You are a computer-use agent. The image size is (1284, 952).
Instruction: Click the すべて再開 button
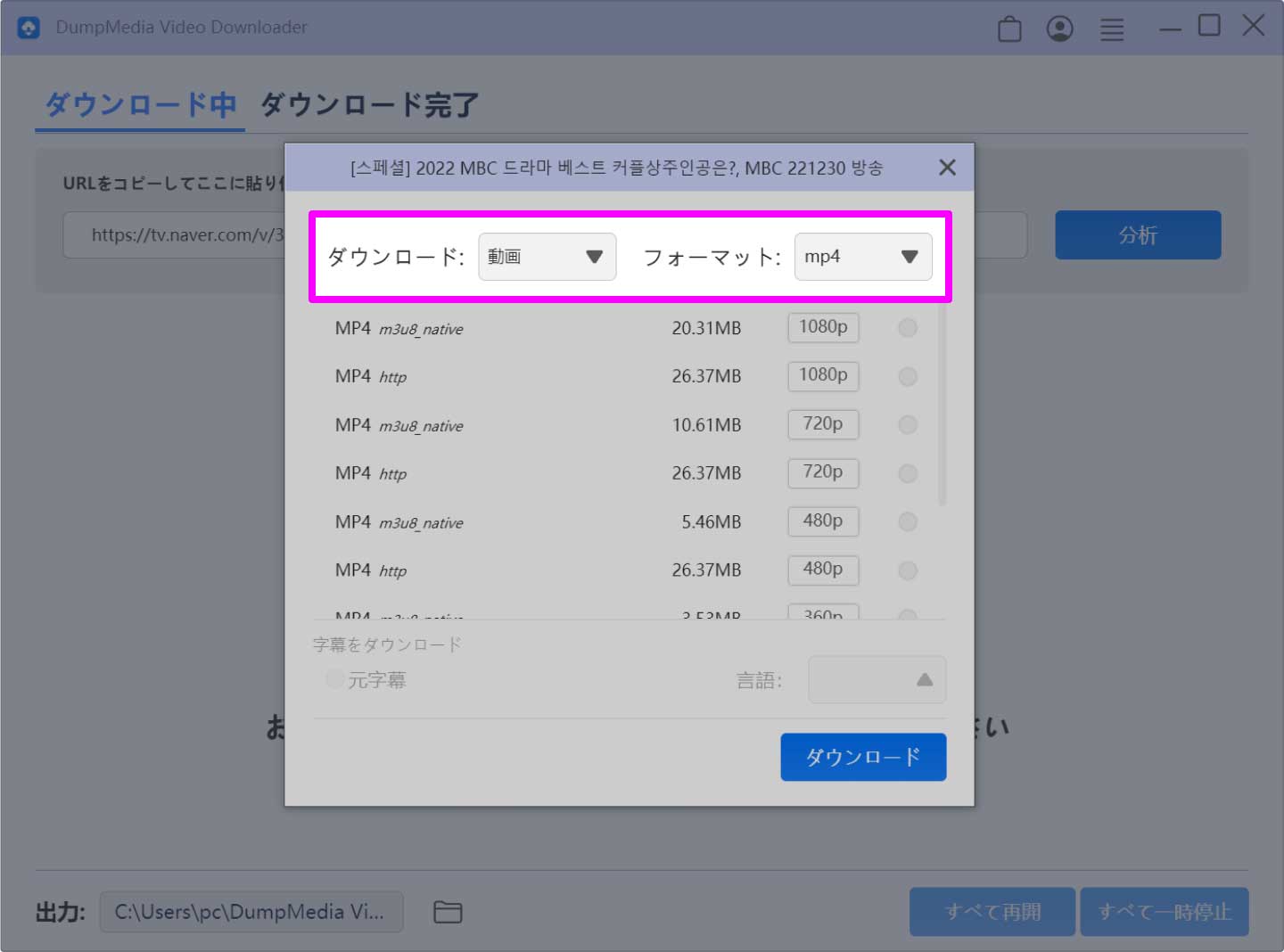[x=992, y=912]
